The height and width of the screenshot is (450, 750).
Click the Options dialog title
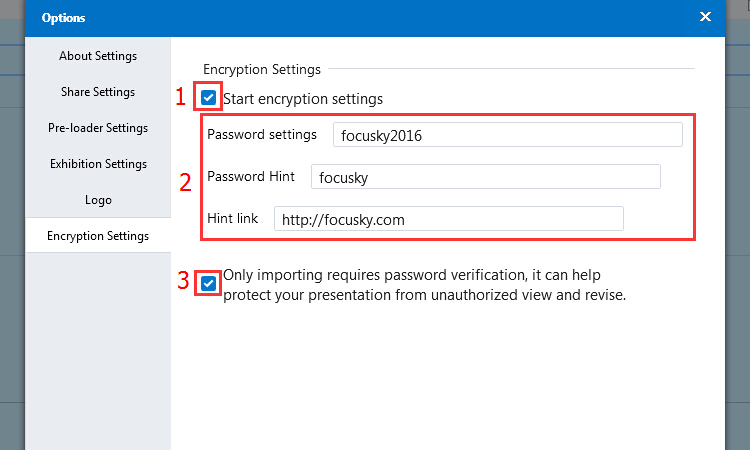coord(63,18)
